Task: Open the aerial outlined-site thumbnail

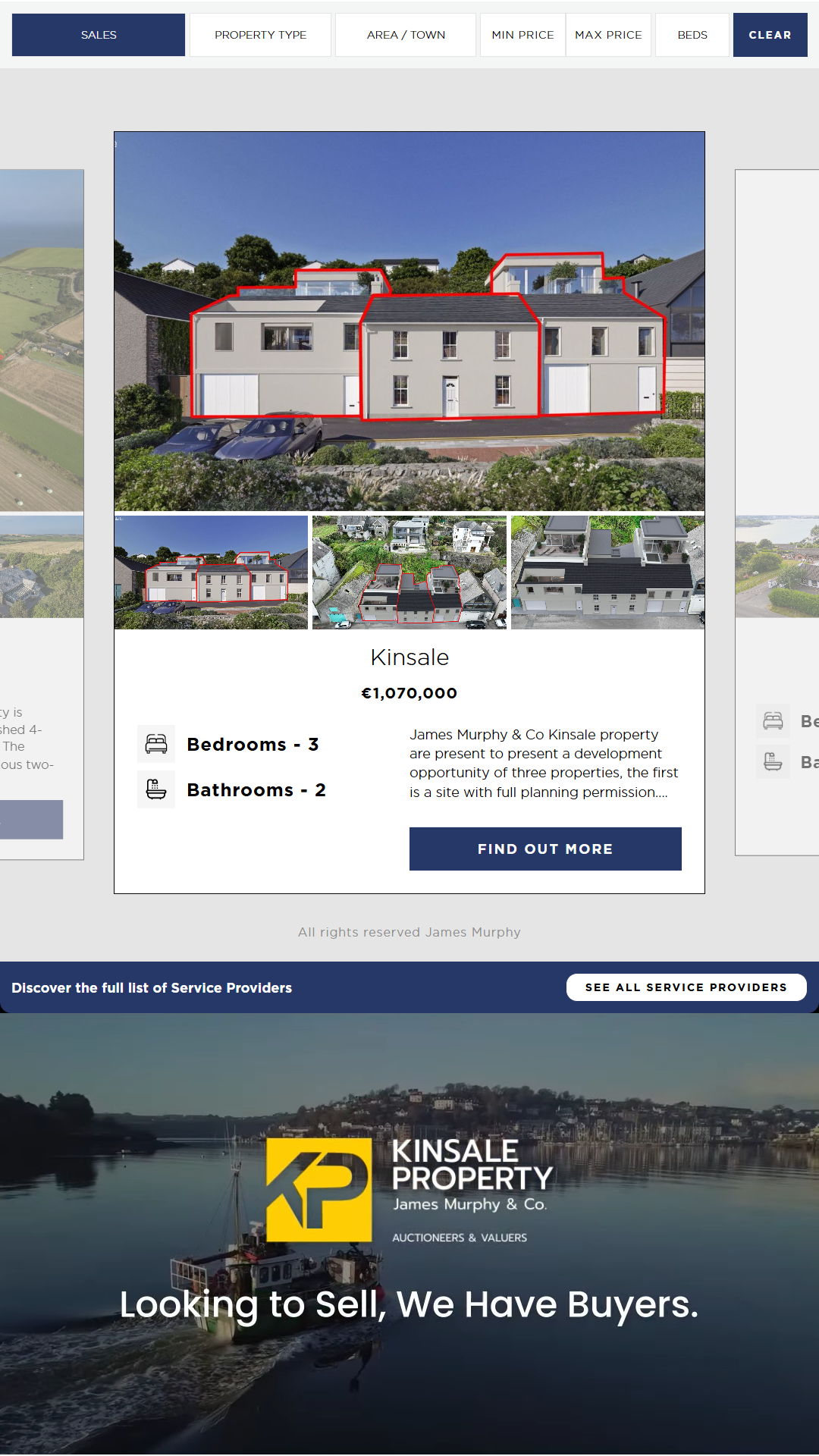Action: 409,573
